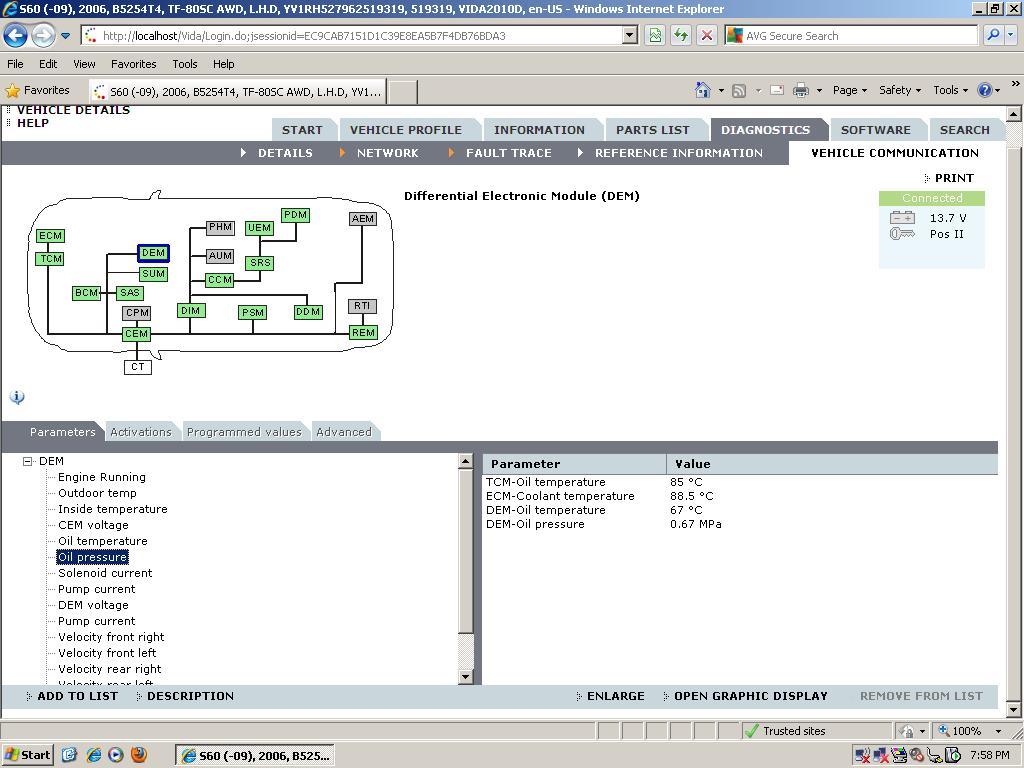Select the RTI module node
The width and height of the screenshot is (1024, 768).
[x=362, y=306]
